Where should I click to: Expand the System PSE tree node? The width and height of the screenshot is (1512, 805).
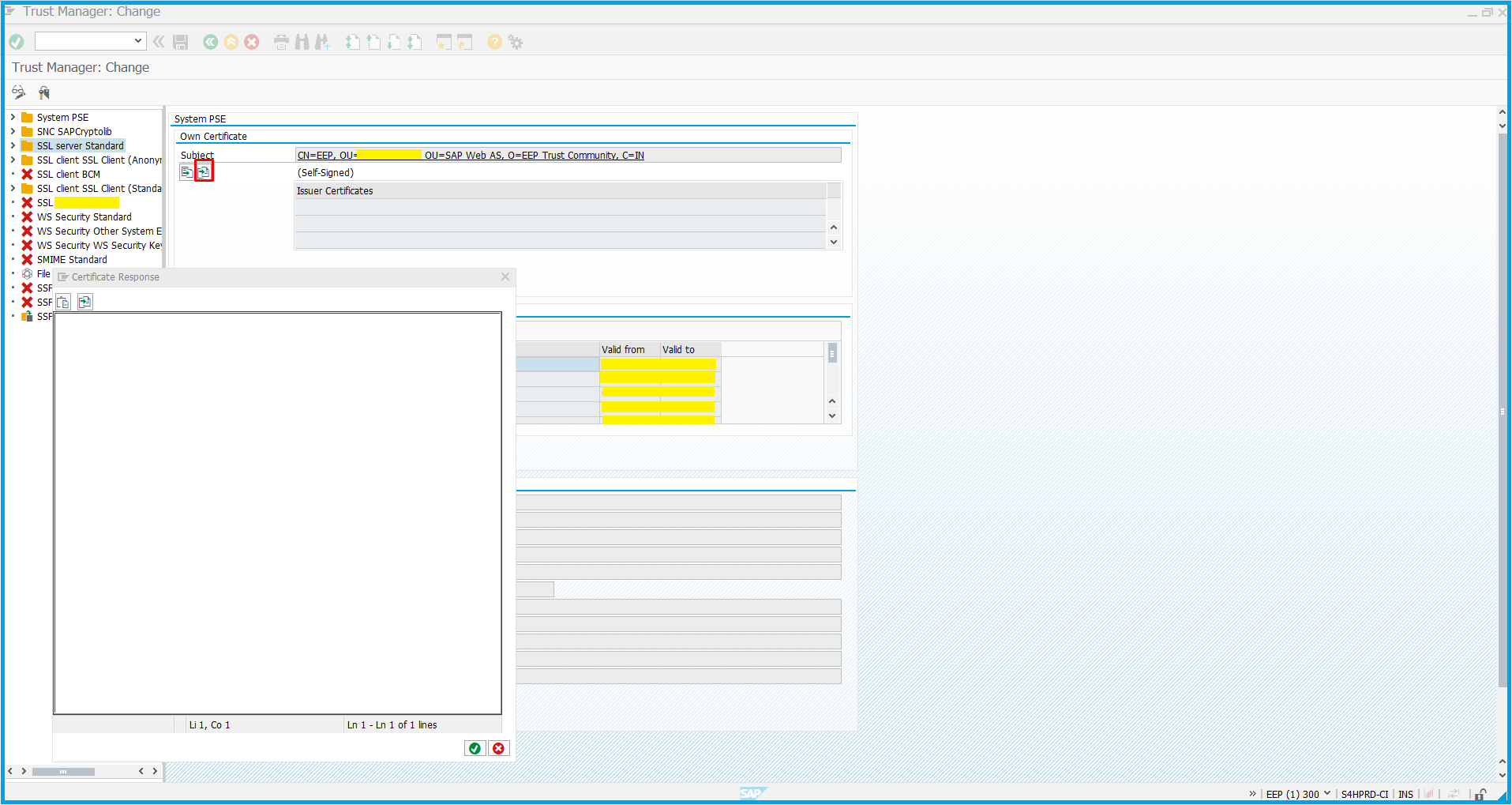coord(13,118)
